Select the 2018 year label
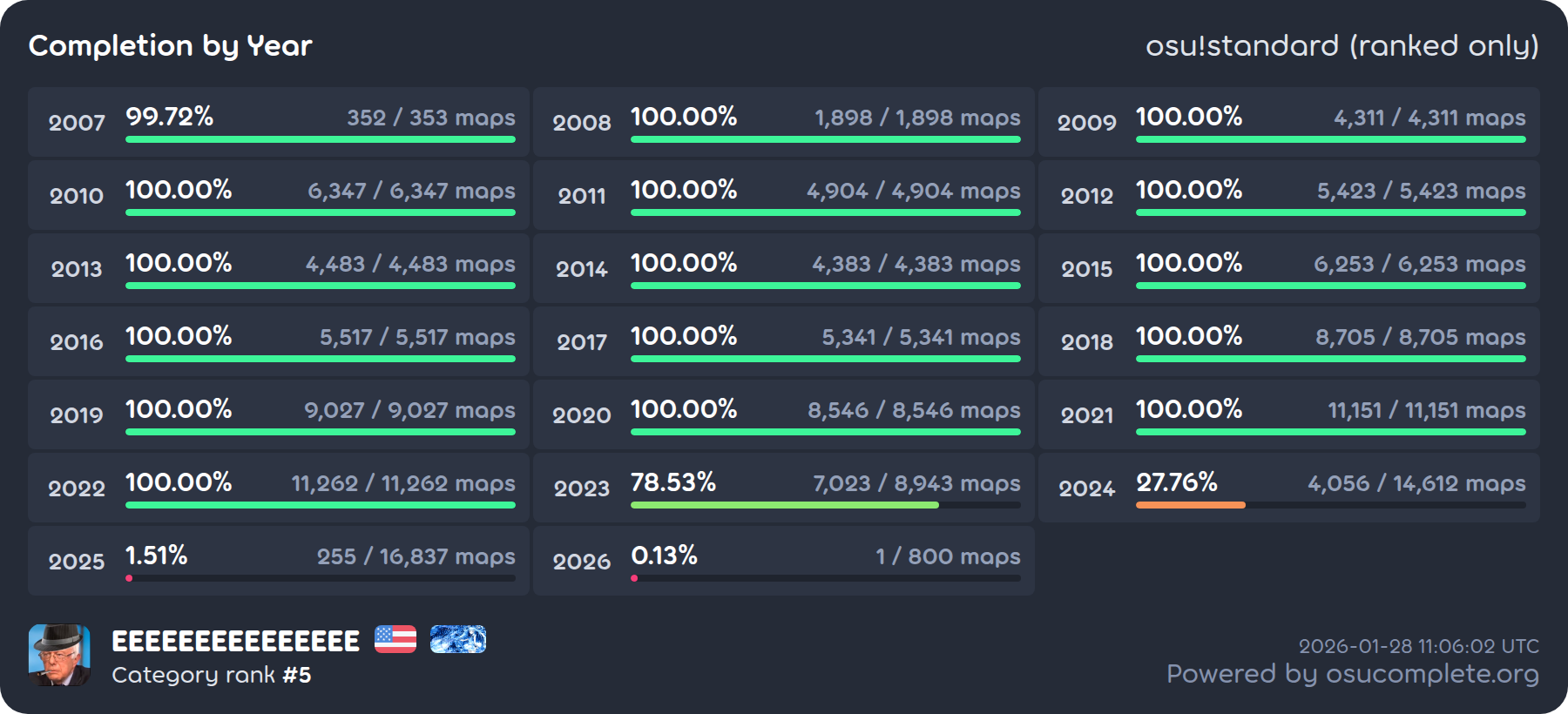Screen dimensions: 1568x714 coord(1087,342)
